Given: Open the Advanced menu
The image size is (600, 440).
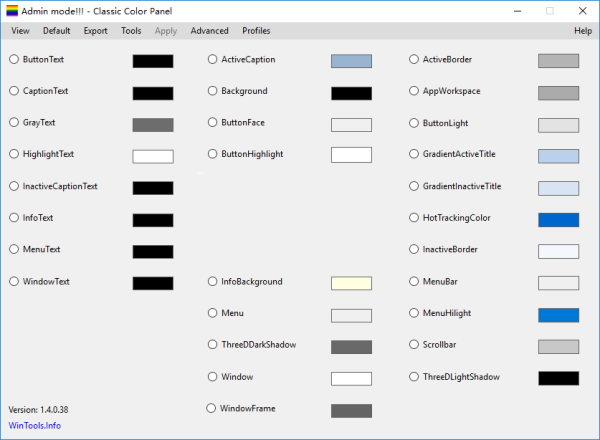Looking at the screenshot, I should click(209, 31).
